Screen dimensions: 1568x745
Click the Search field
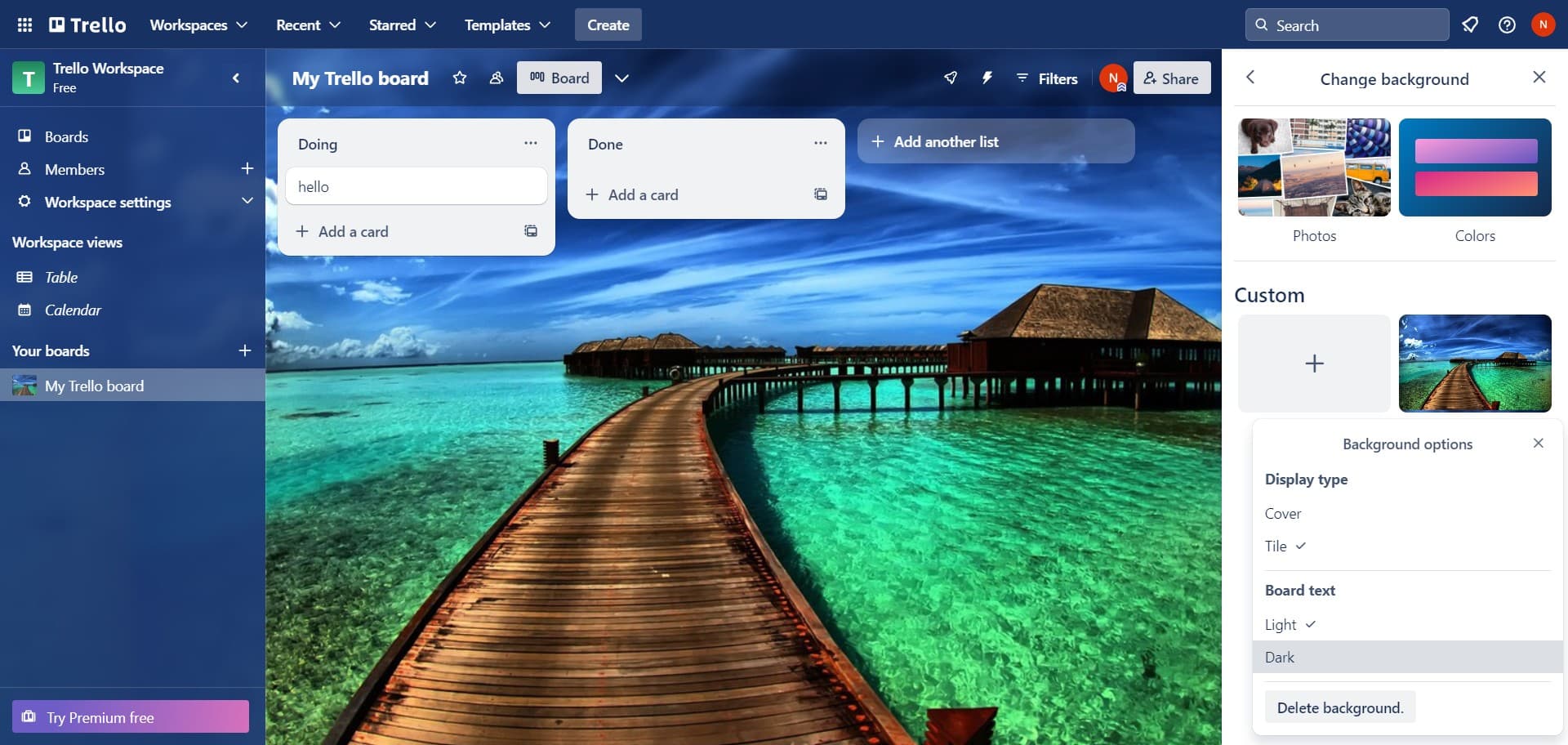(x=1347, y=25)
